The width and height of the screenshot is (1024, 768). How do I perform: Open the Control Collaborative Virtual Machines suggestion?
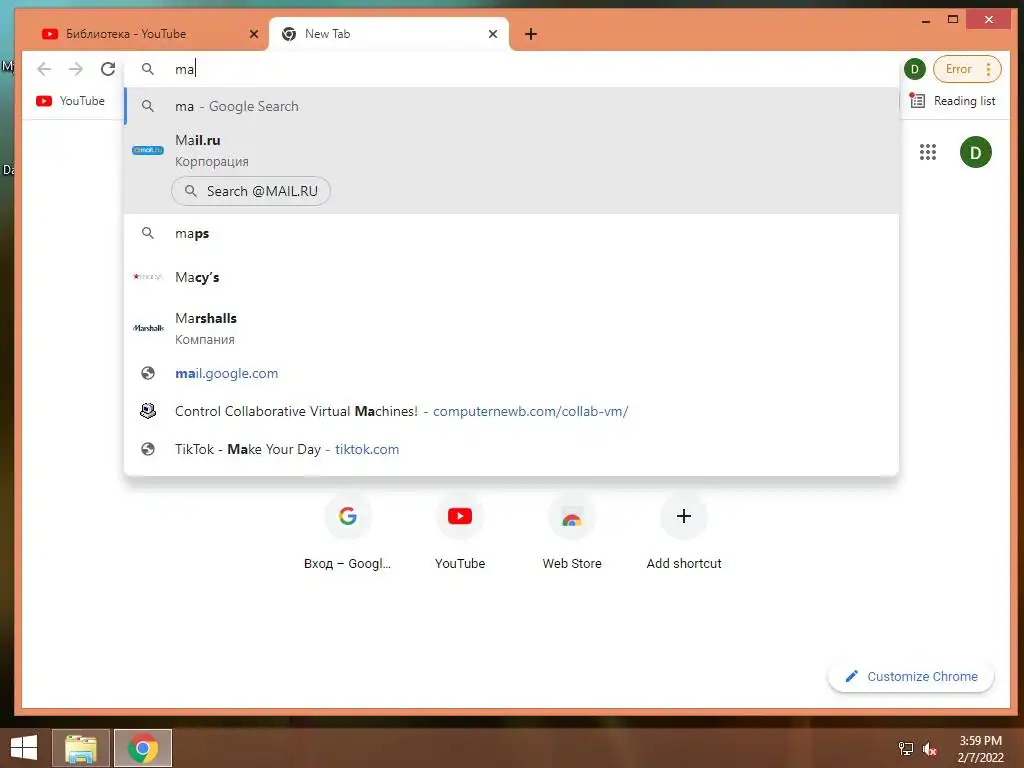511,411
